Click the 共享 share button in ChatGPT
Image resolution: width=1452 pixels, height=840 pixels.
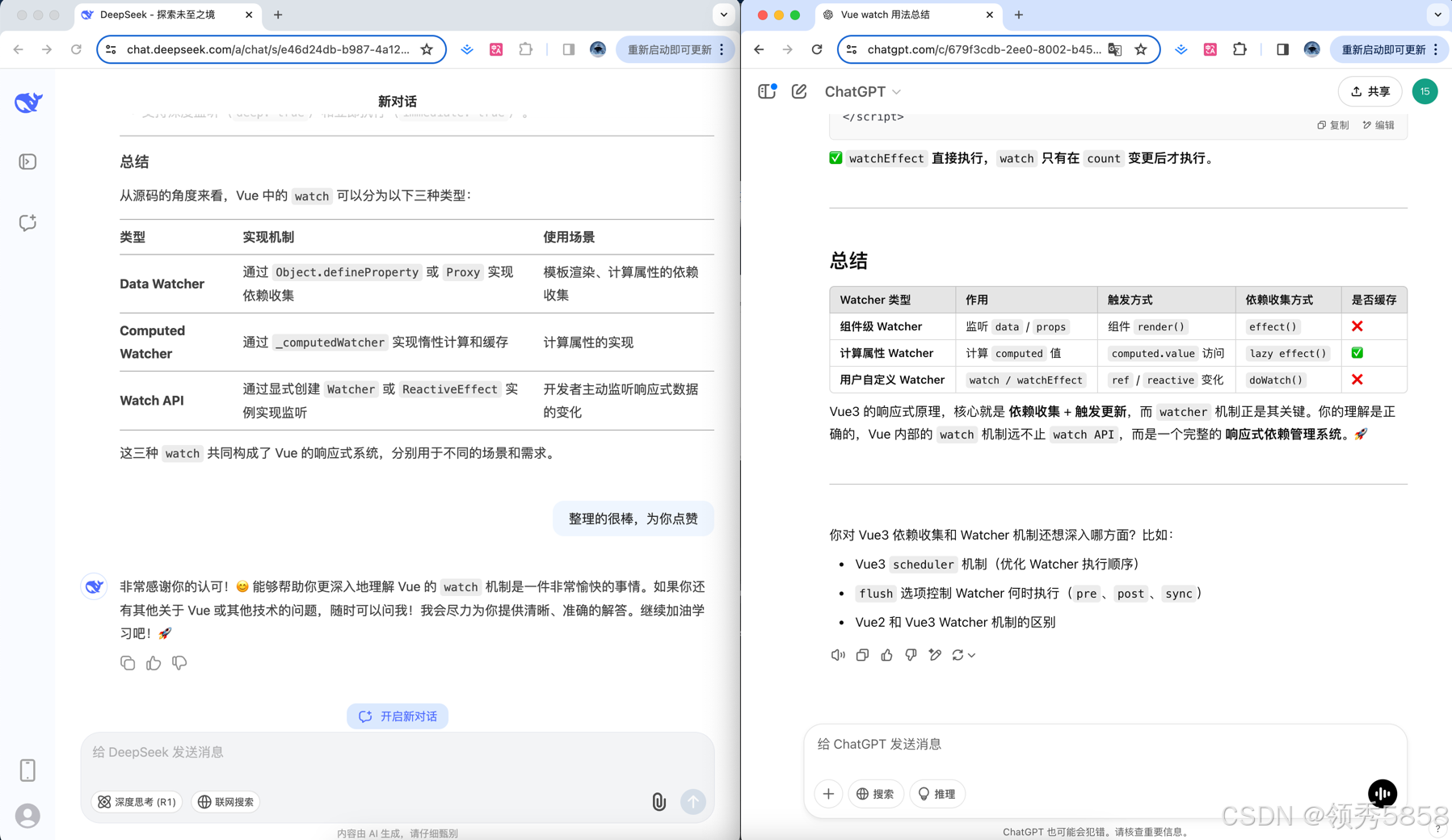point(1370,91)
